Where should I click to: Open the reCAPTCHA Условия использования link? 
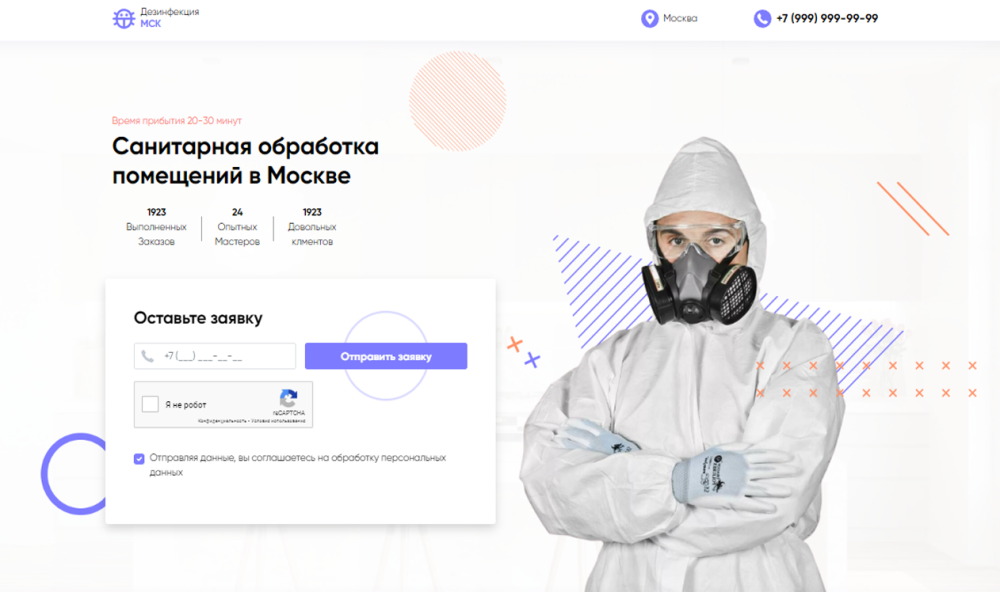point(278,421)
